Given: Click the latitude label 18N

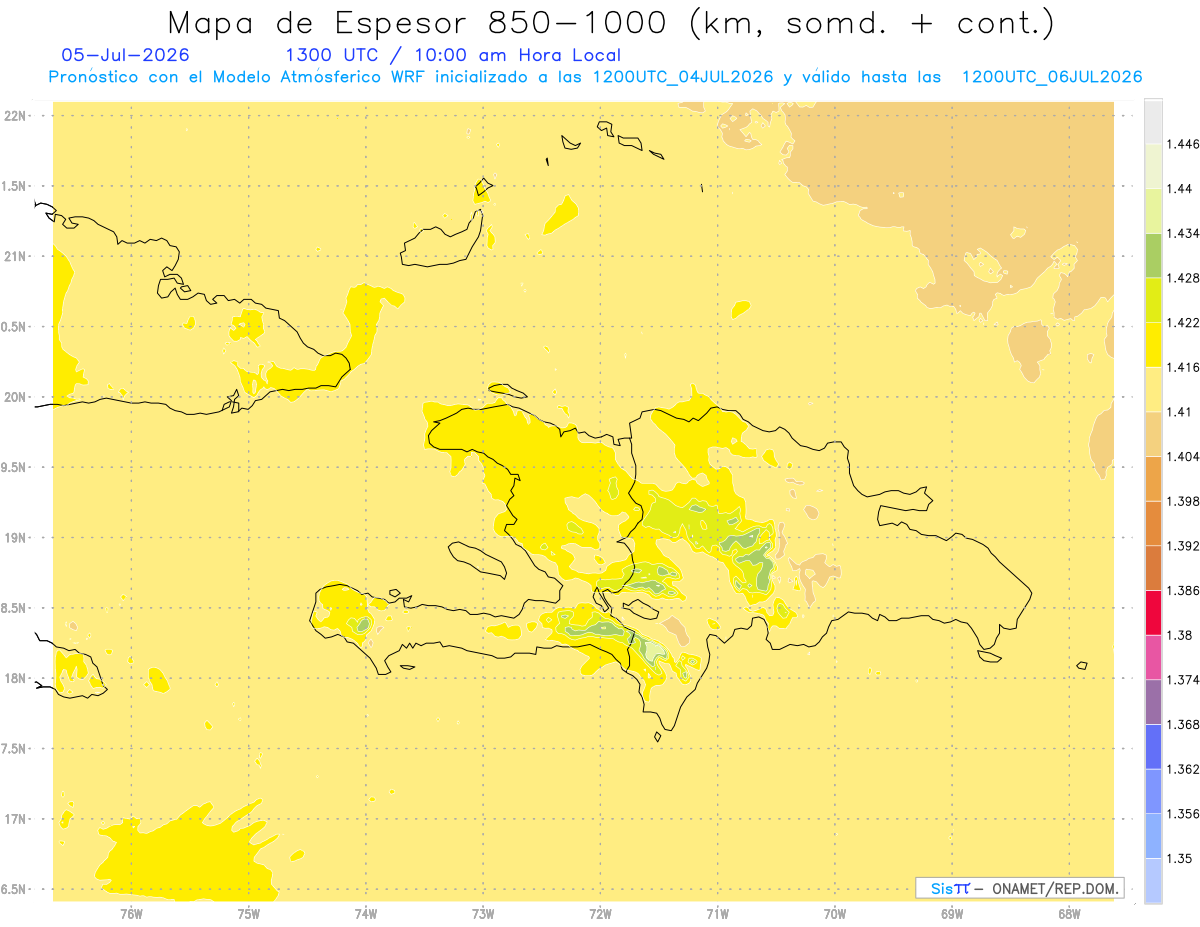Looking at the screenshot, I should (16, 679).
